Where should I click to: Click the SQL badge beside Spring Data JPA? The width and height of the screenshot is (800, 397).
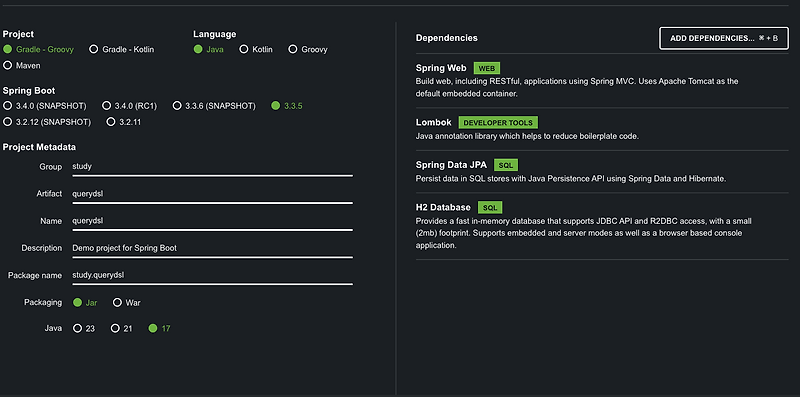click(x=506, y=165)
